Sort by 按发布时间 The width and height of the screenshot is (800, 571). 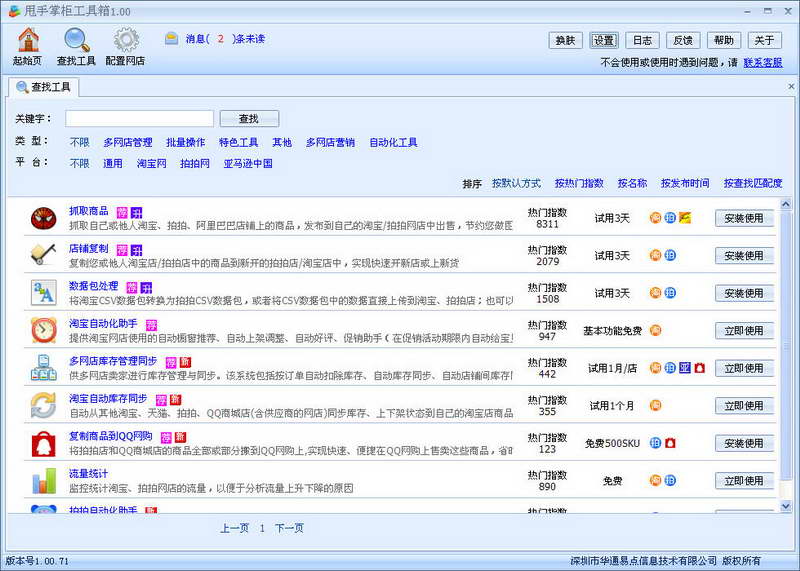point(685,183)
